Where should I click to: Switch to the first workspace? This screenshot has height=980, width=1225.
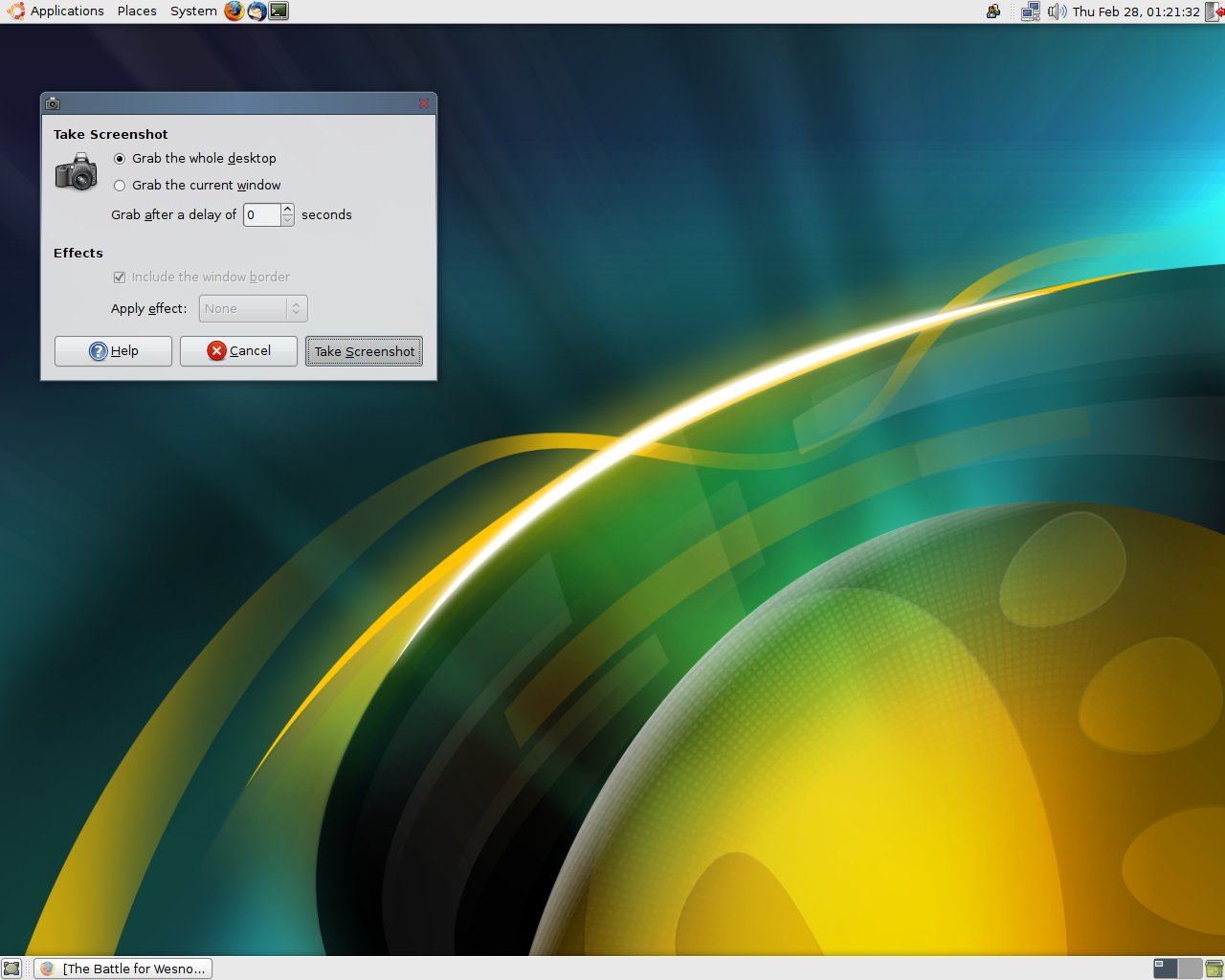coord(1166,969)
